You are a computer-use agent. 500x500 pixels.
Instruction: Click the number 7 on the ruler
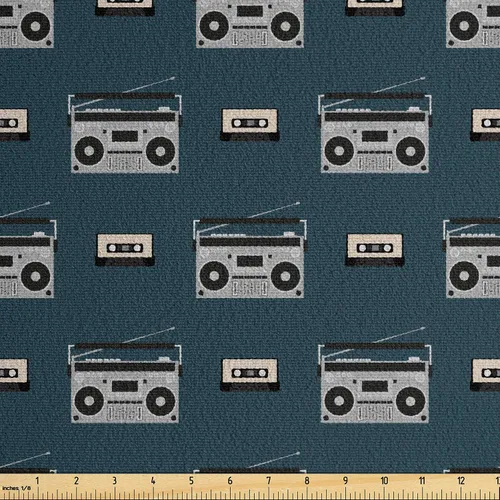tap(268, 480)
